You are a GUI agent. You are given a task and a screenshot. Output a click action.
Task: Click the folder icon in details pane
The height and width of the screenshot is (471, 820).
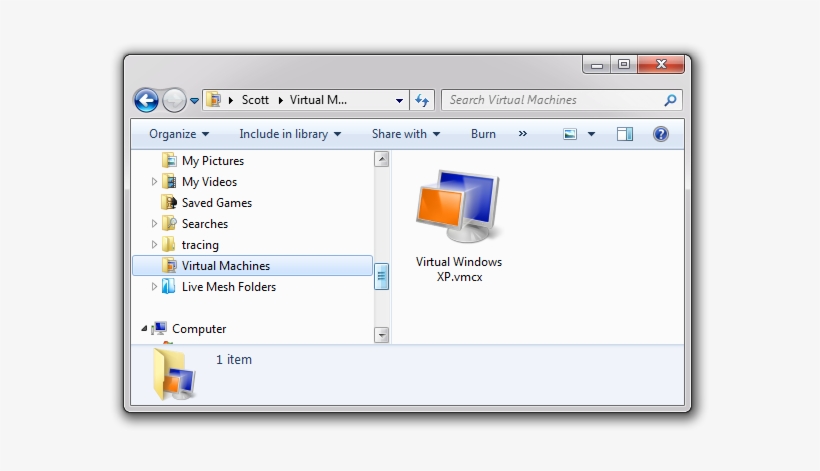(x=174, y=375)
